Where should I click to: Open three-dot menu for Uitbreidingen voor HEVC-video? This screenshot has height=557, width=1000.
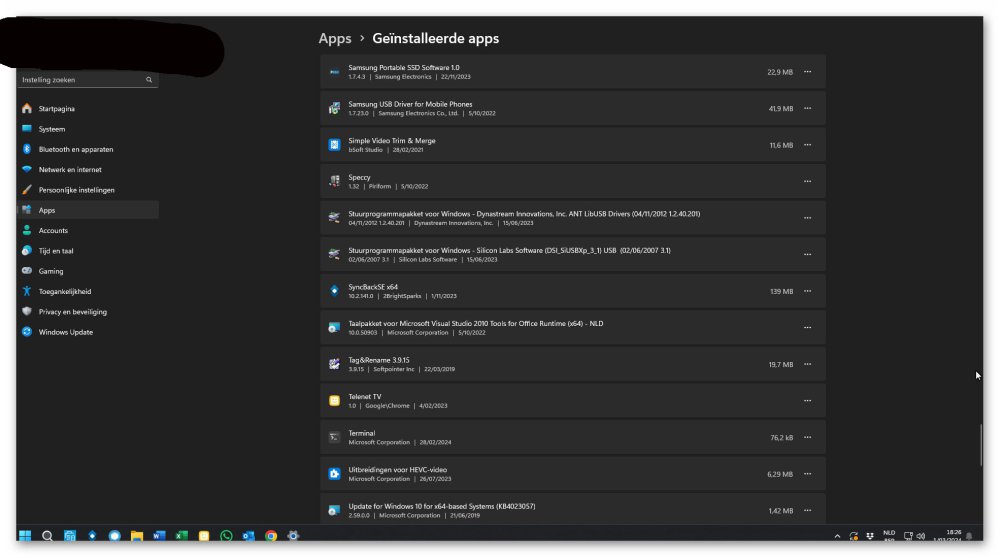[807, 474]
